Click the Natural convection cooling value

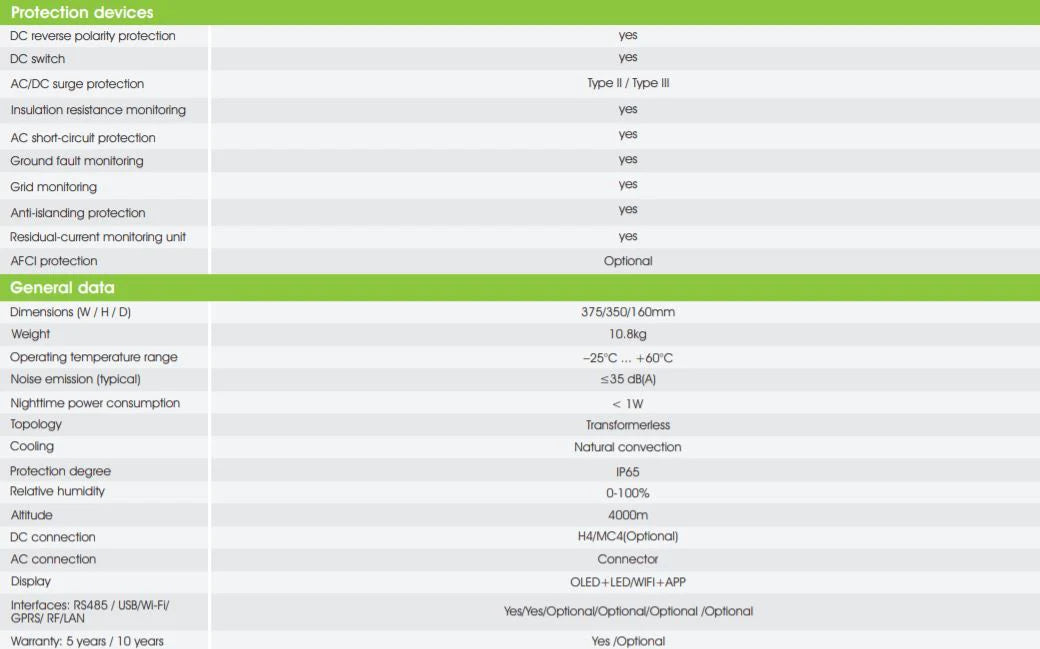click(628, 447)
